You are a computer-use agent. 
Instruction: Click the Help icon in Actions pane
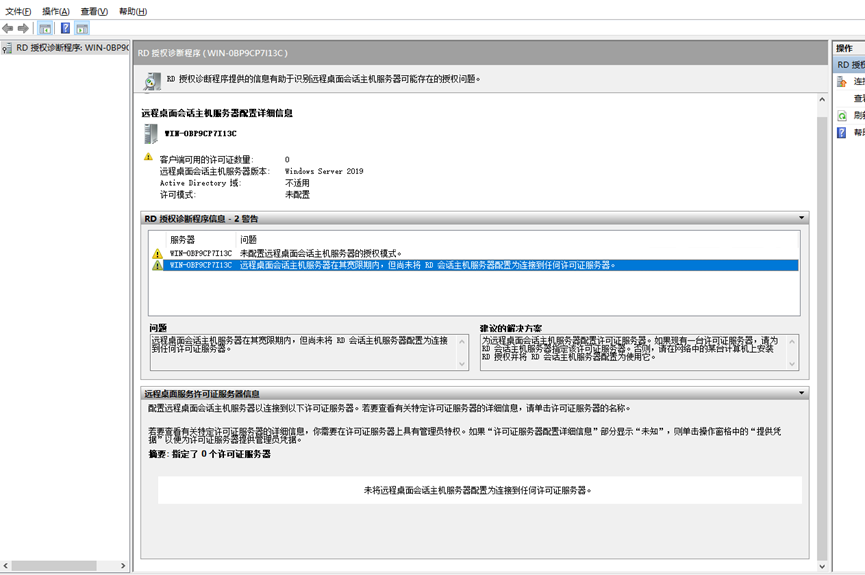[x=842, y=133]
